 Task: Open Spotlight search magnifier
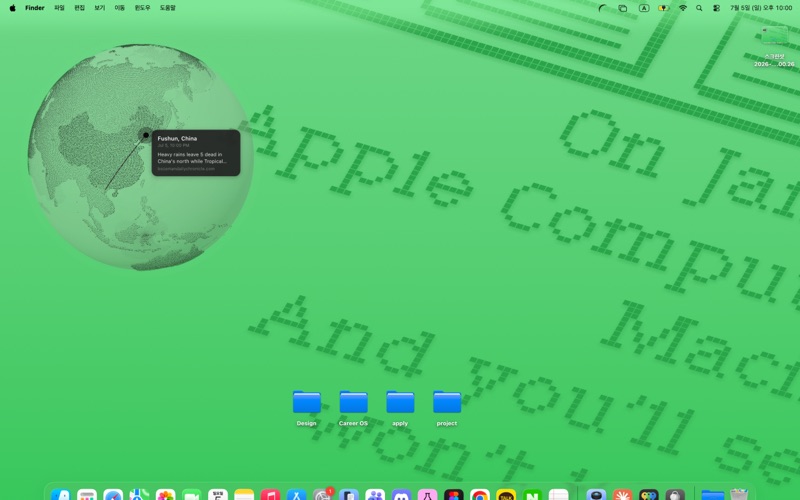pyautogui.click(x=699, y=8)
